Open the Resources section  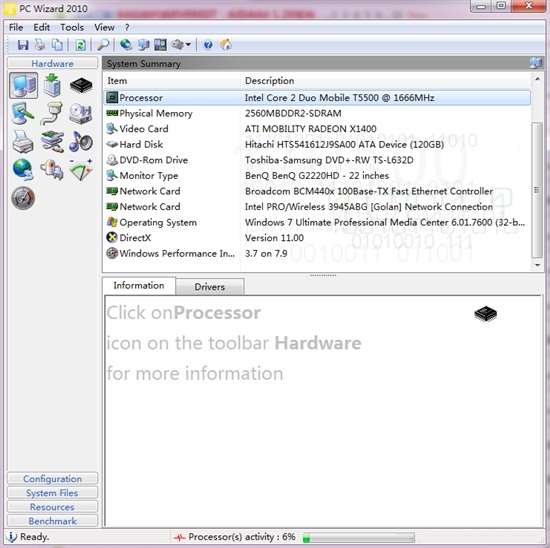coord(52,507)
